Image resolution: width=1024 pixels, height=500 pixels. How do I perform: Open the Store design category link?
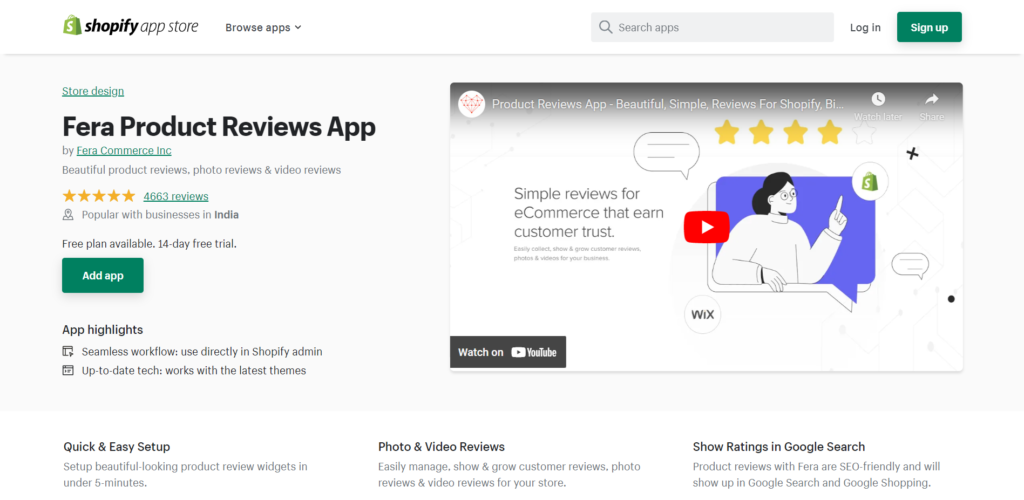click(93, 91)
